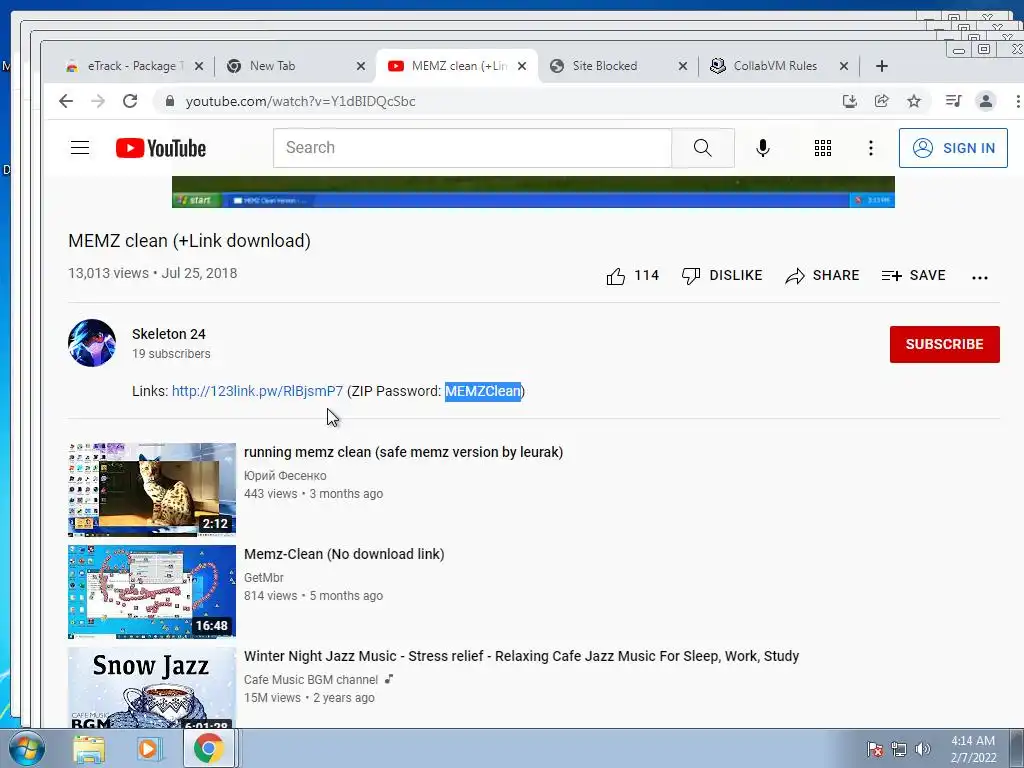Click the highlighted MEMZClean password text

click(483, 391)
